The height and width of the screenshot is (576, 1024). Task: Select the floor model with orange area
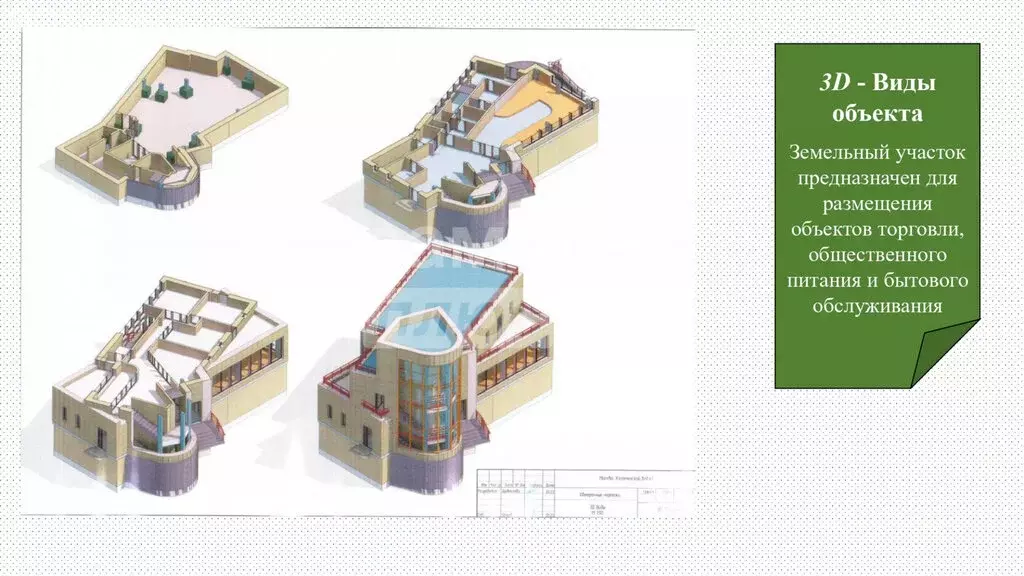click(481, 150)
